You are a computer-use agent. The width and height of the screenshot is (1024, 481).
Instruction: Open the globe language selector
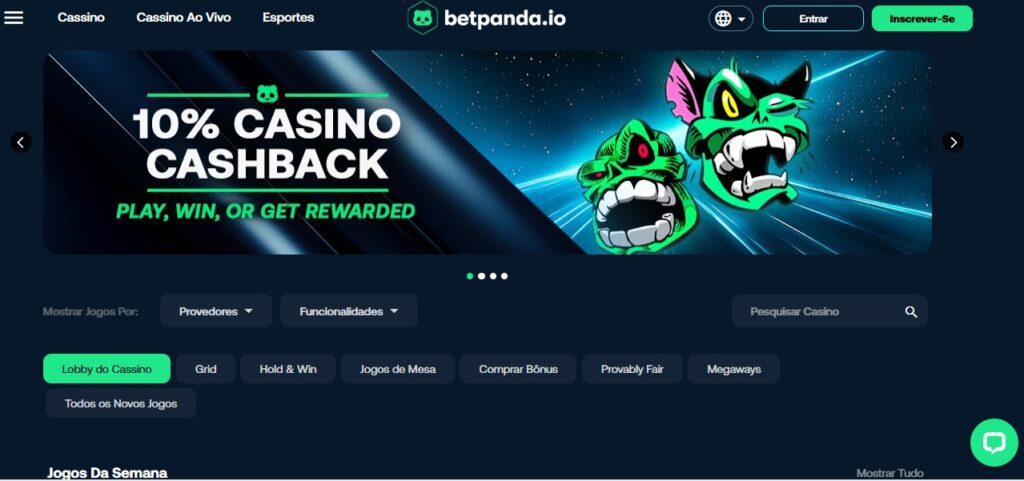(730, 18)
